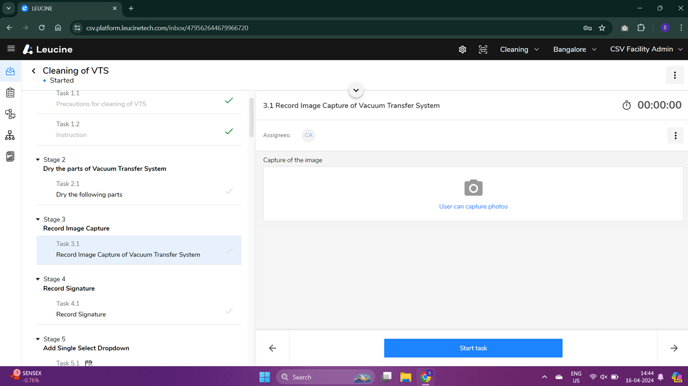The height and width of the screenshot is (386, 688).
Task: Open Windows Start menu
Action: (x=265, y=377)
